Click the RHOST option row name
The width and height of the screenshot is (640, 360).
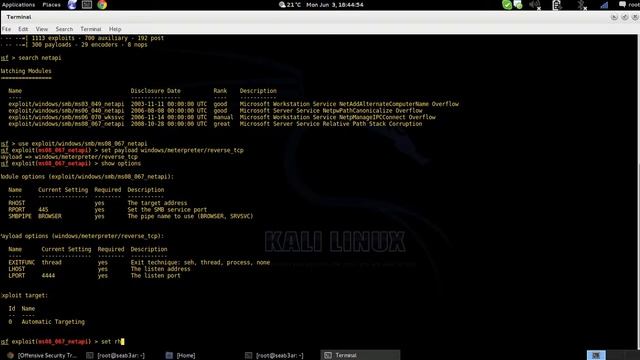[x=17, y=203]
